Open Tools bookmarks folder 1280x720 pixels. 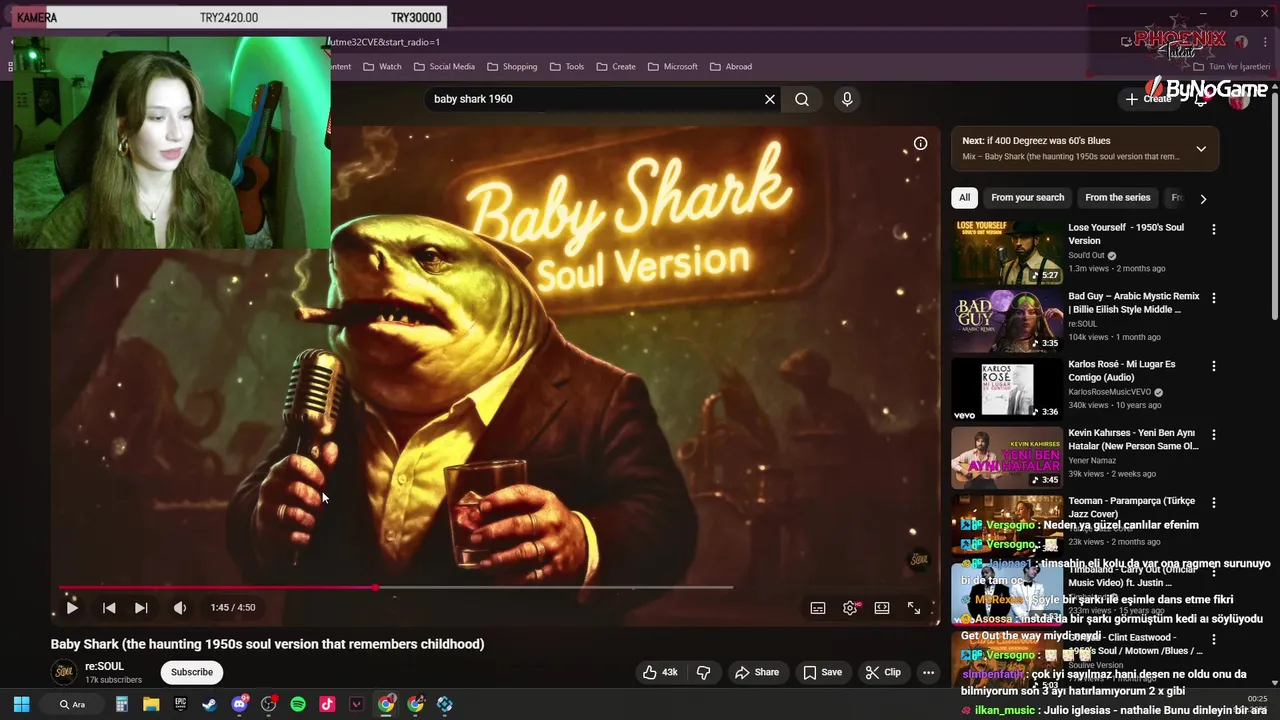(x=566, y=67)
